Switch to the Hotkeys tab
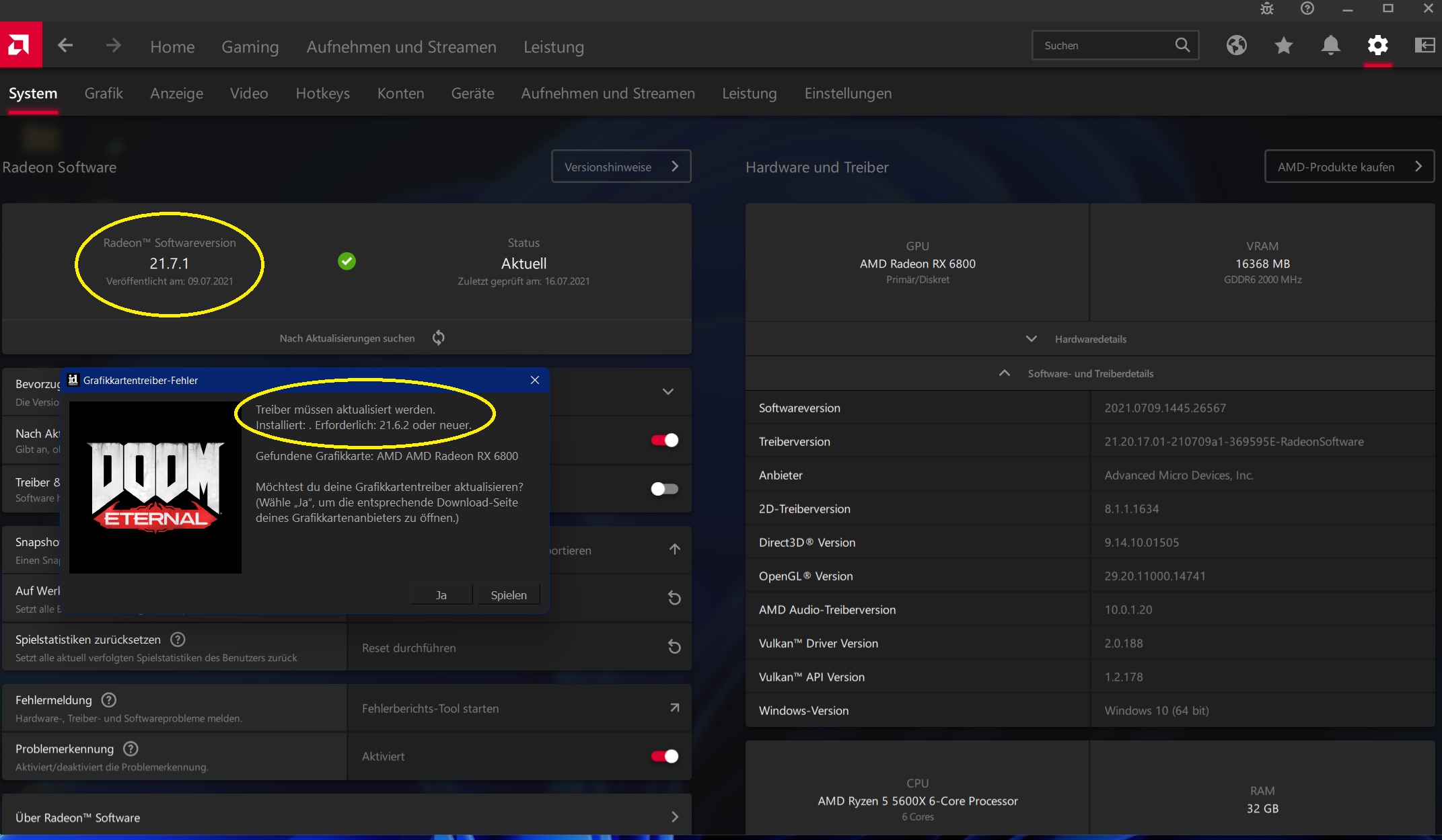The width and height of the screenshot is (1442, 840). pyautogui.click(x=323, y=93)
